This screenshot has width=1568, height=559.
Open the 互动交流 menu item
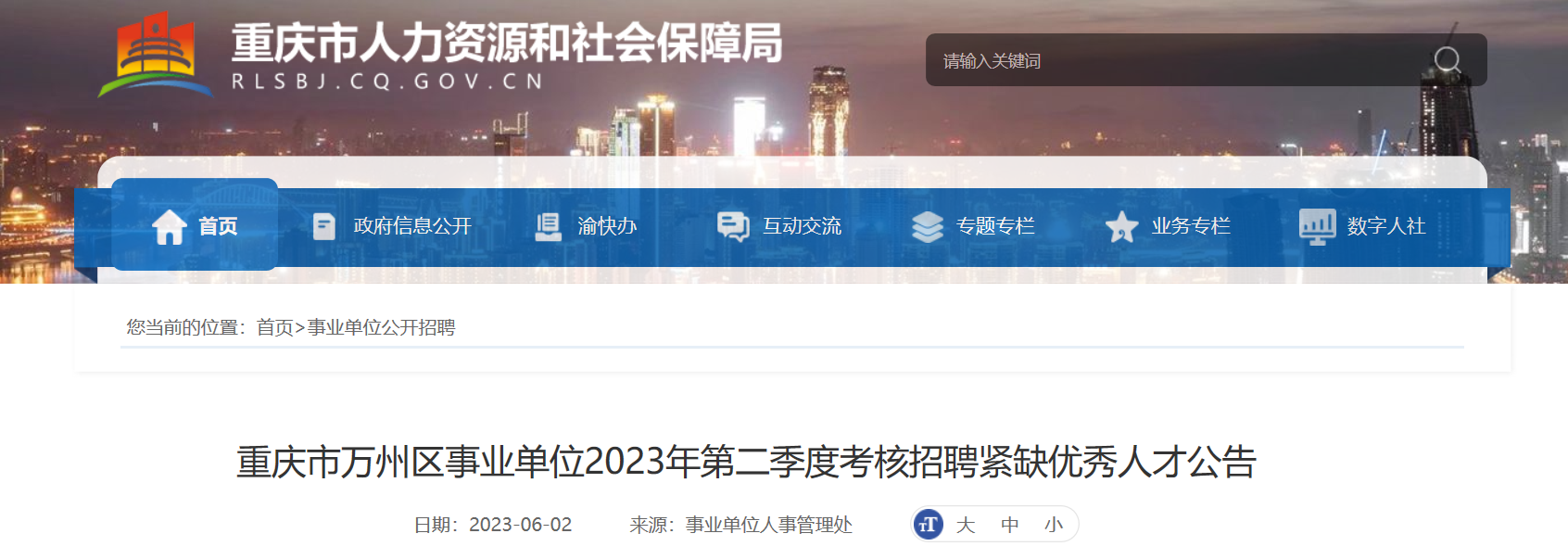802,226
